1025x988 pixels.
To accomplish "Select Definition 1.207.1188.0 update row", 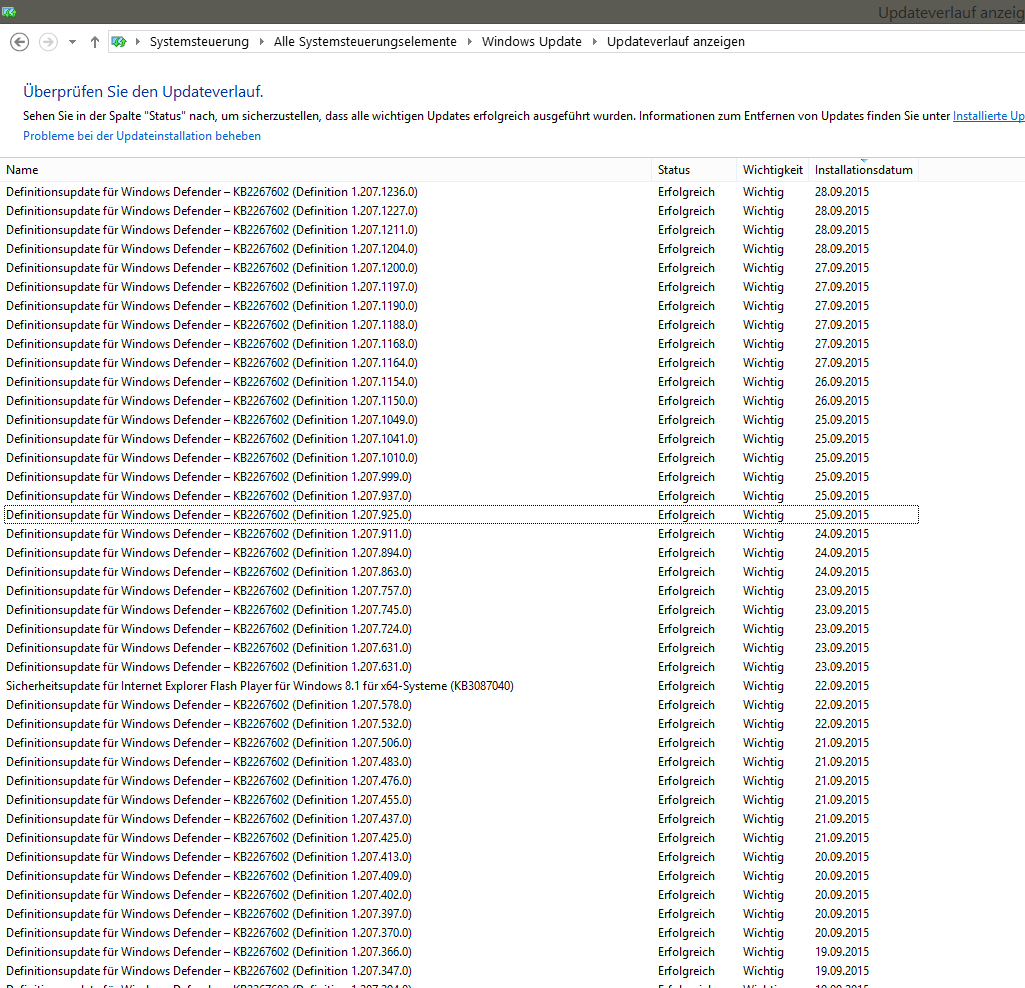I will 461,325.
